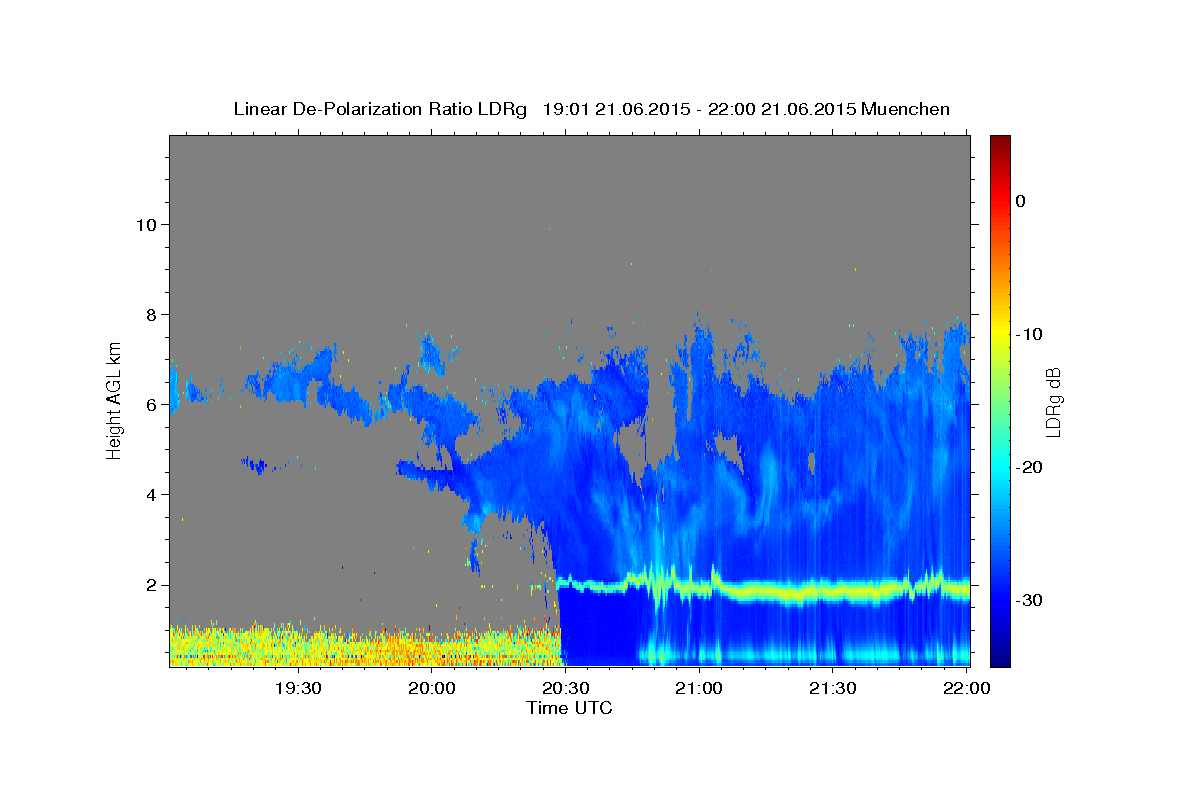Click the colorbar value -30 label
The height and width of the screenshot is (800, 1200).
click(1030, 600)
